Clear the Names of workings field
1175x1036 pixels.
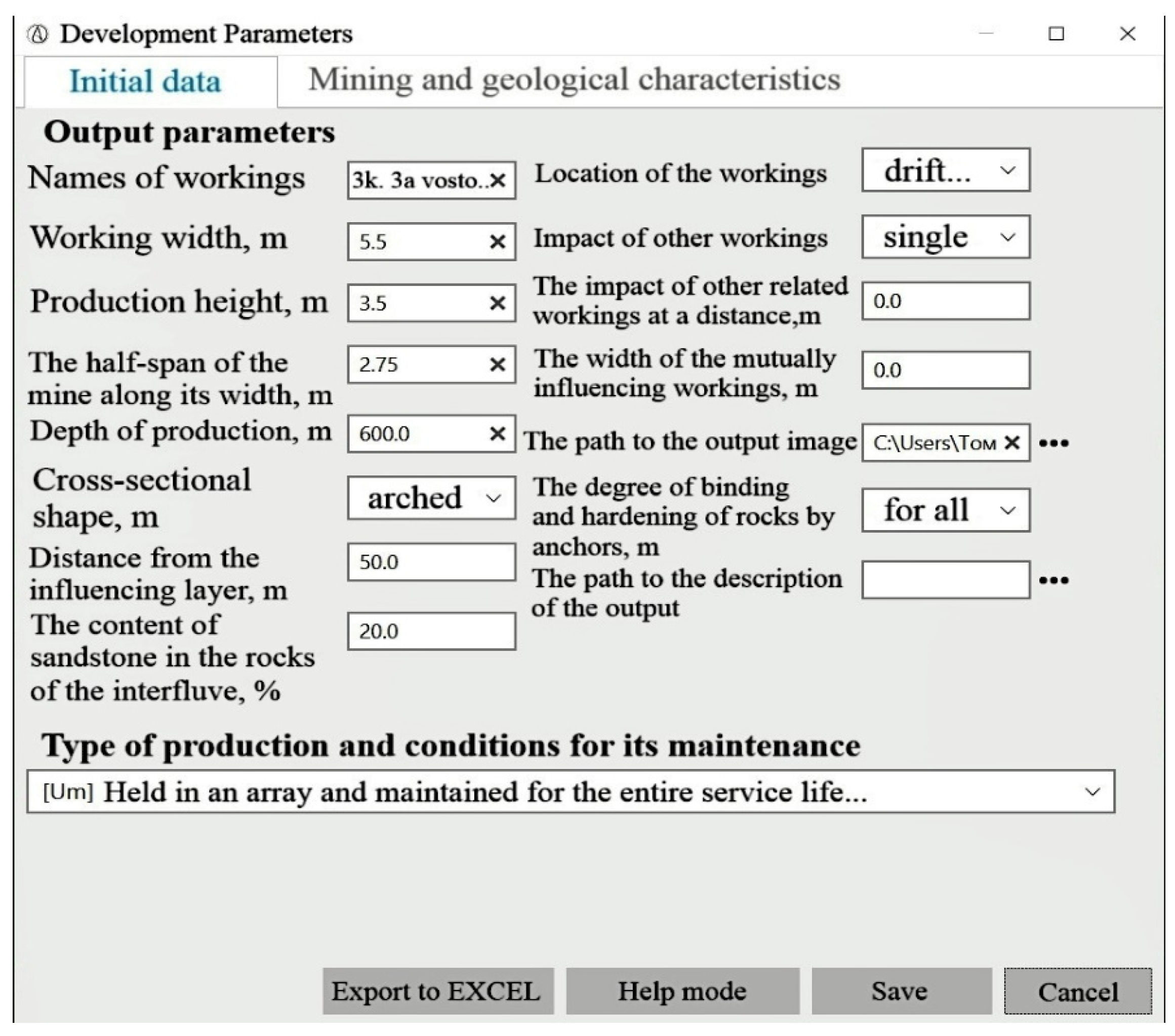click(x=498, y=181)
